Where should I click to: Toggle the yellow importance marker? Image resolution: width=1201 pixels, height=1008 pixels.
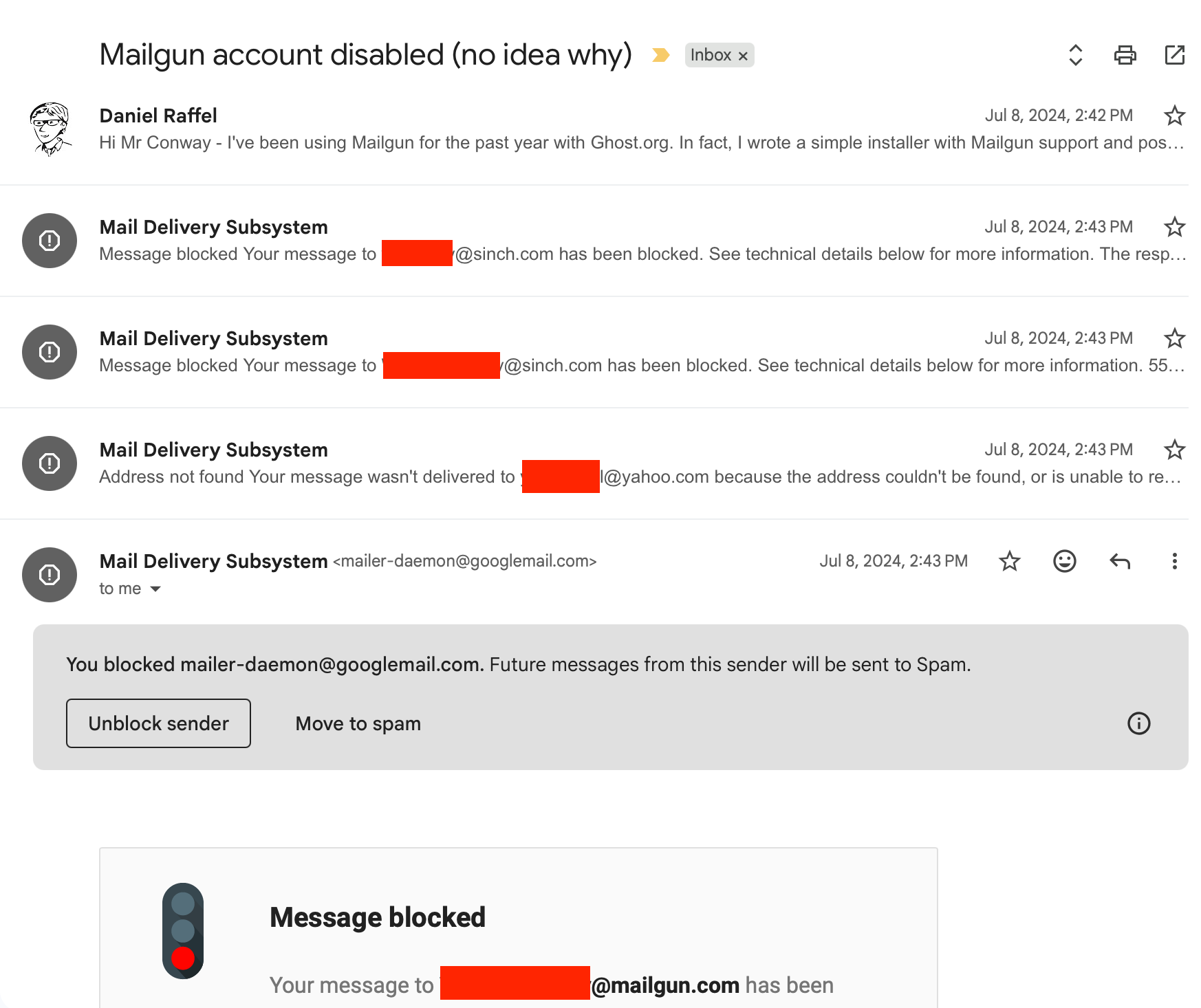tap(660, 55)
